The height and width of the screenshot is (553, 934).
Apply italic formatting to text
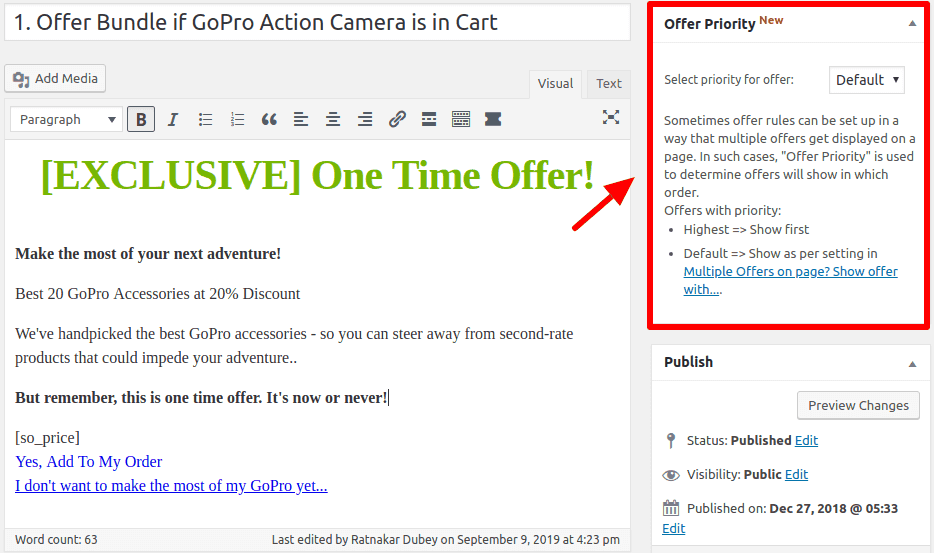point(173,119)
